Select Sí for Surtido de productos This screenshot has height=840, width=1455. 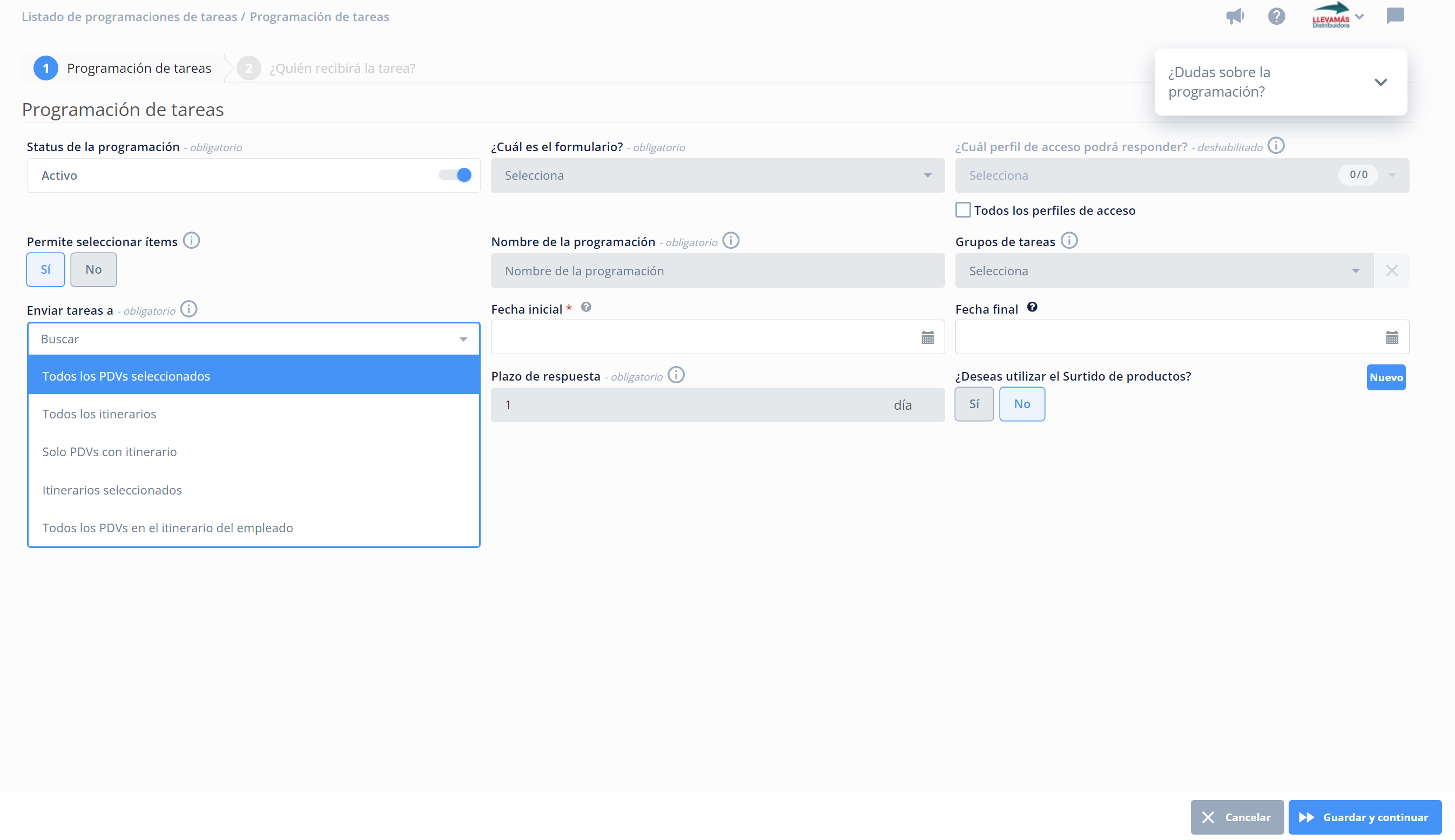[x=974, y=404]
